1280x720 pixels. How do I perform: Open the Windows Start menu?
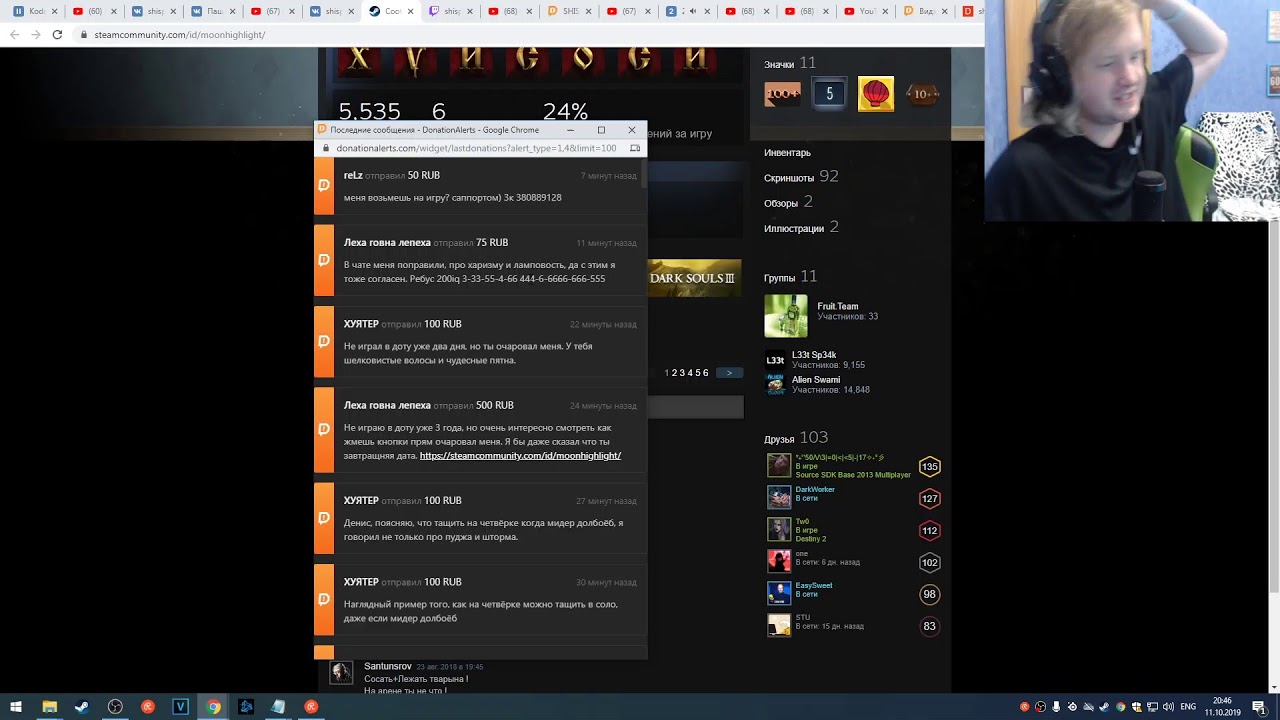(x=16, y=707)
